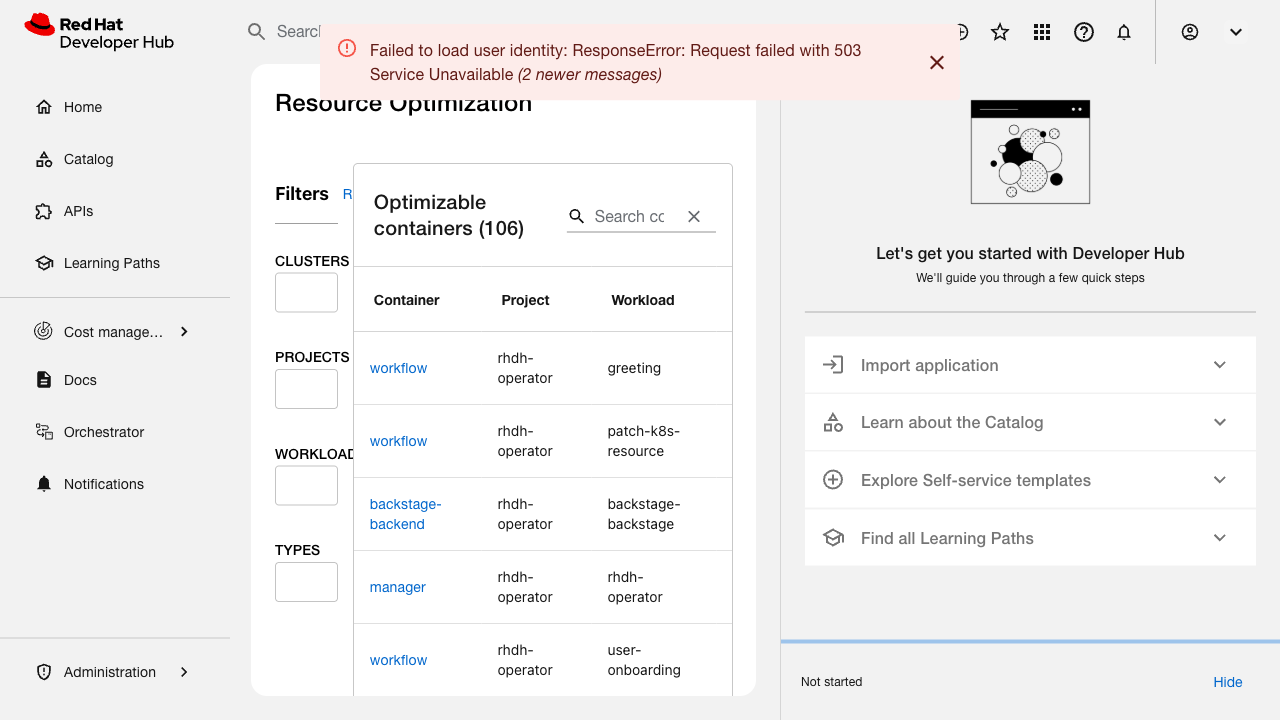Open the Workload filter box

click(306, 485)
